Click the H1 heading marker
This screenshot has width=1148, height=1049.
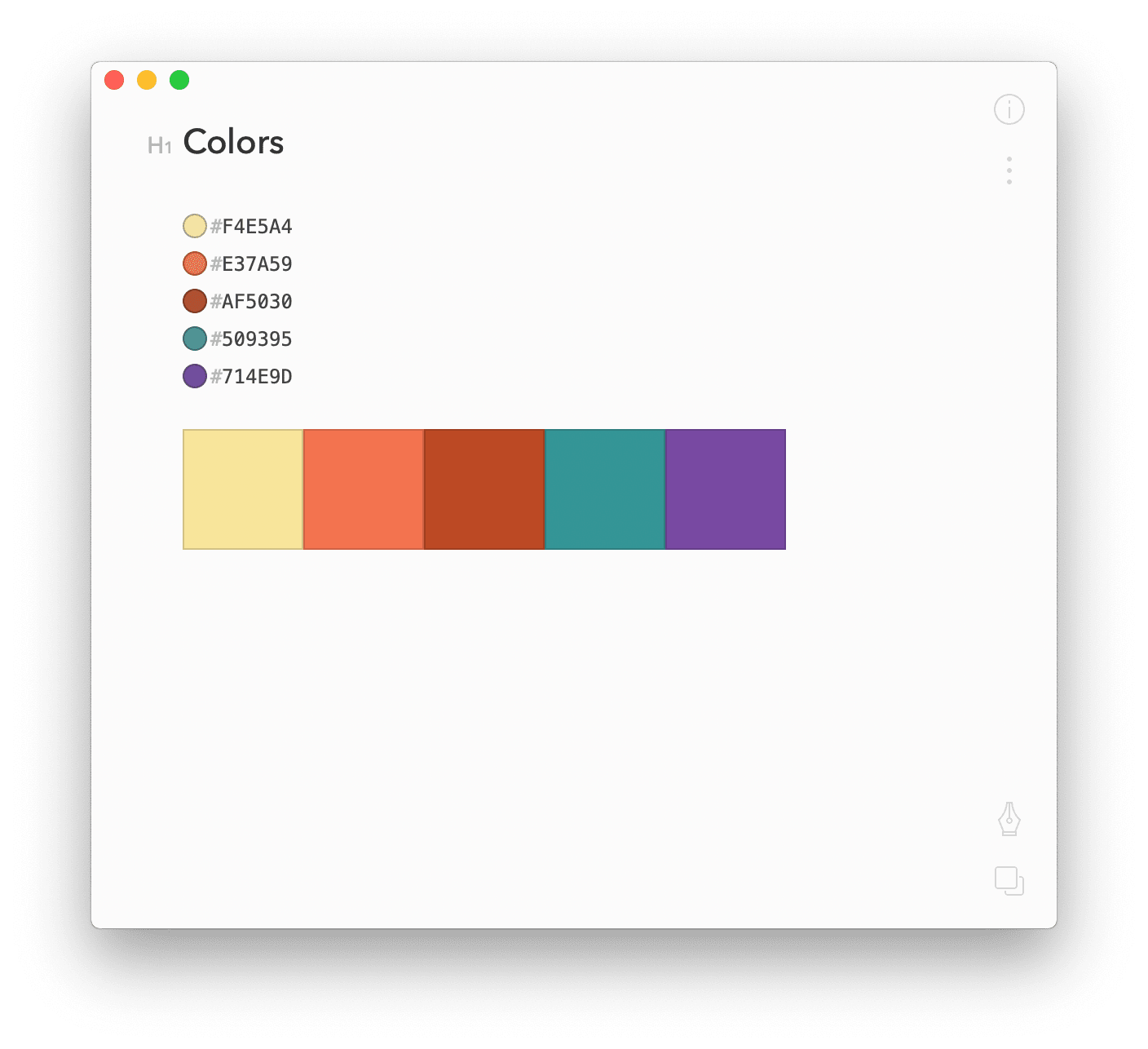click(160, 146)
